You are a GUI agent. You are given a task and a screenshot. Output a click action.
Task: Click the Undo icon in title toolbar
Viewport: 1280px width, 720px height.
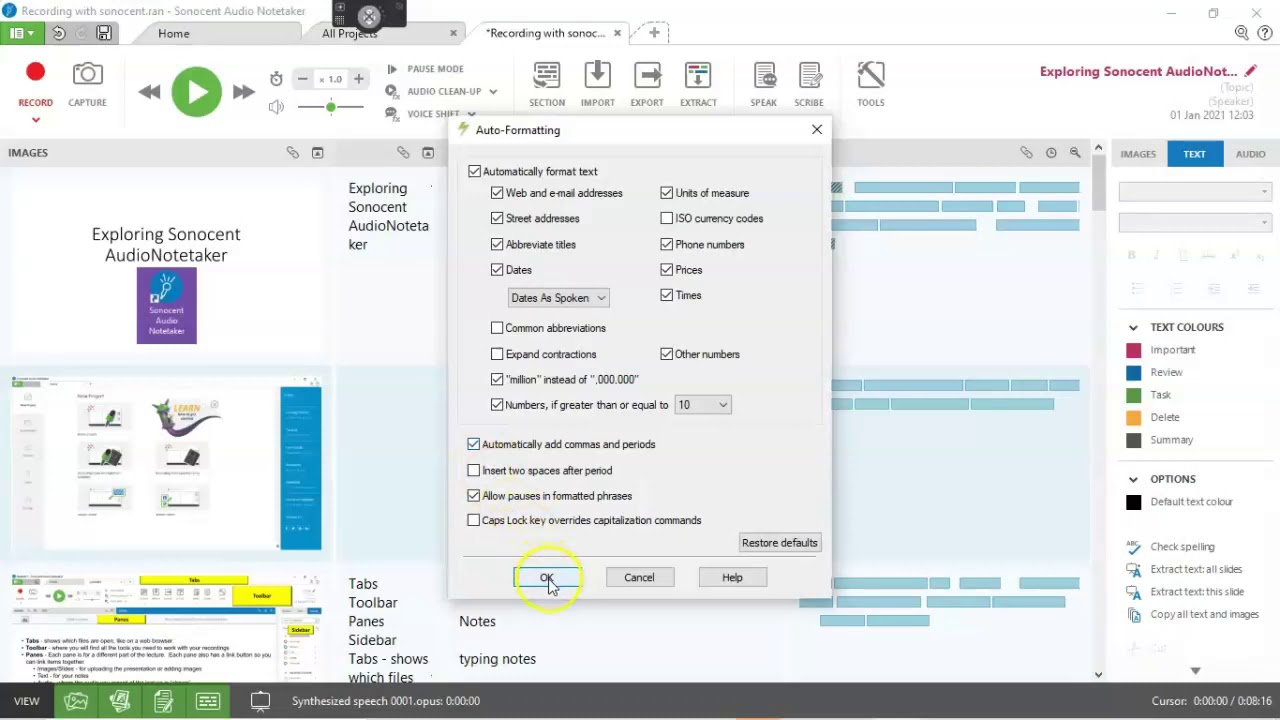point(59,33)
